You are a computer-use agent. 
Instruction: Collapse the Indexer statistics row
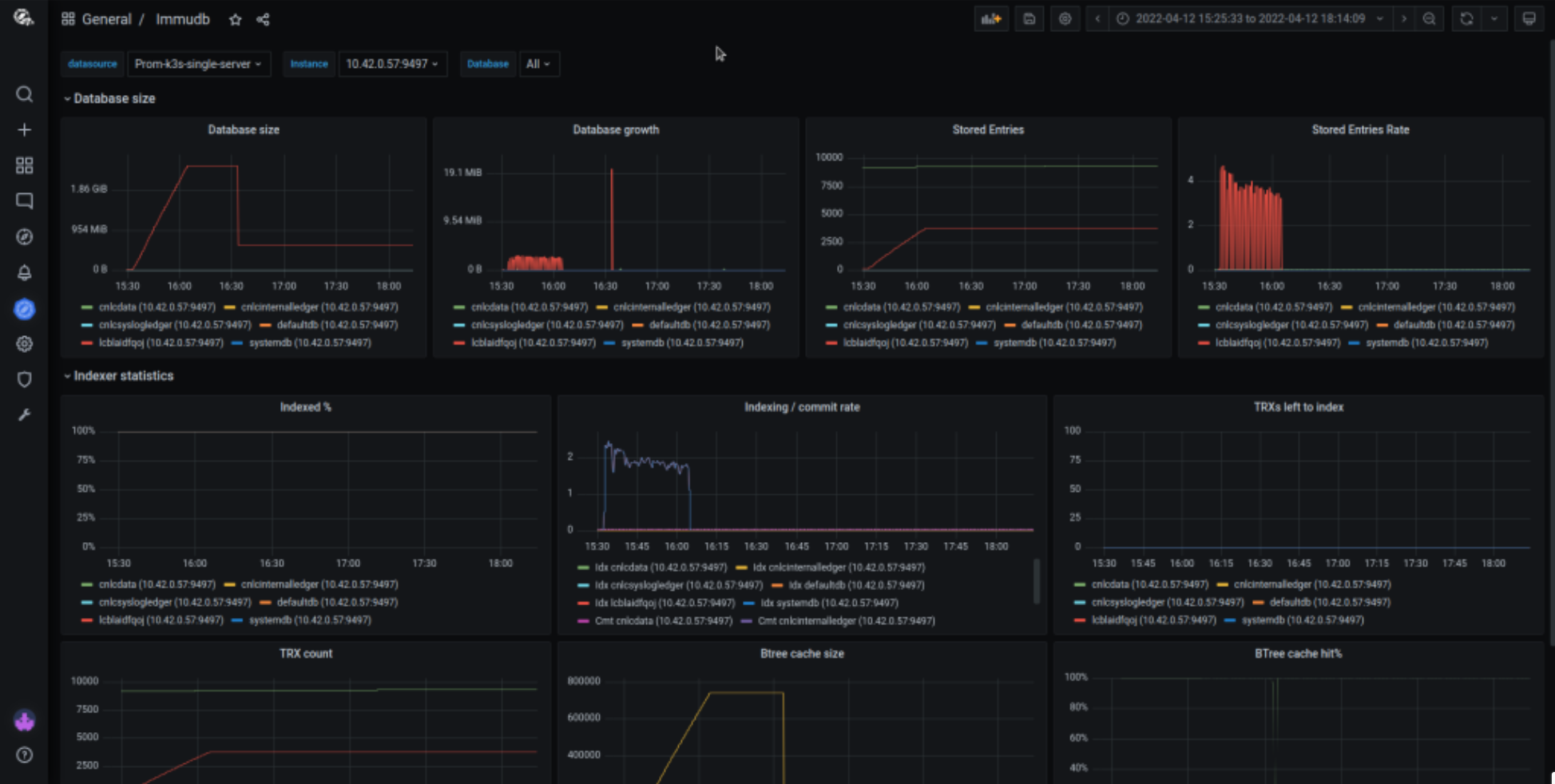[118, 375]
